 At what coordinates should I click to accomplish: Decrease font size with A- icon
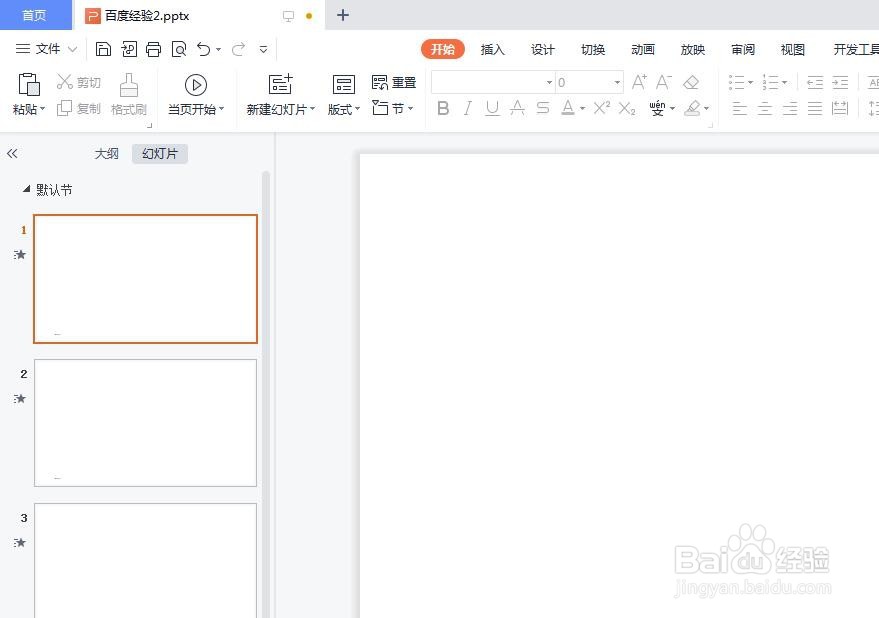pos(664,82)
